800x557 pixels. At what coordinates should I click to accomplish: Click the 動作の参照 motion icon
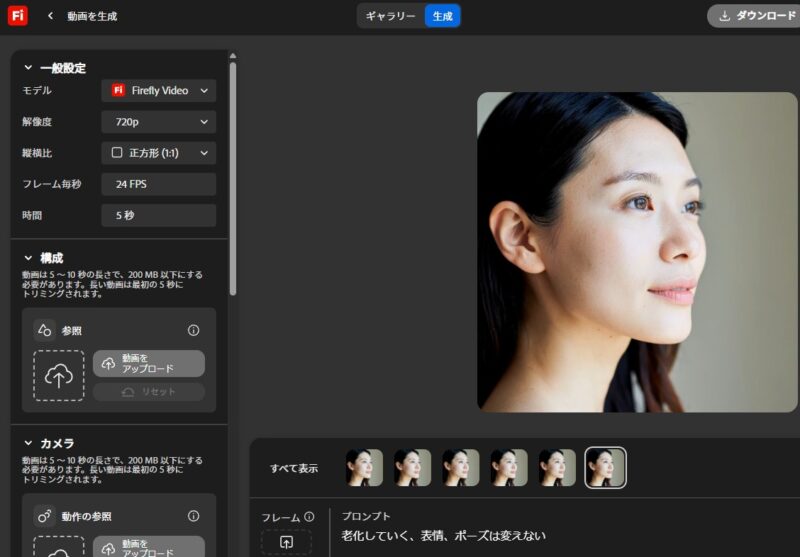pyautogui.click(x=44, y=516)
